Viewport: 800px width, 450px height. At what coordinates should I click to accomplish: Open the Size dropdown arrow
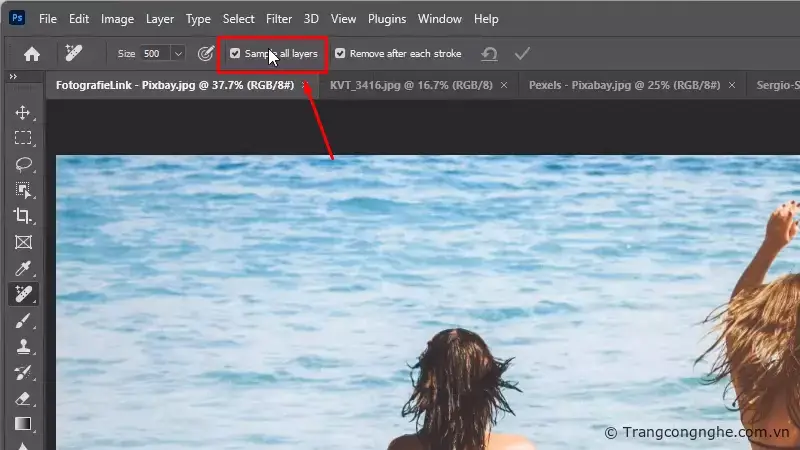pyautogui.click(x=178, y=54)
